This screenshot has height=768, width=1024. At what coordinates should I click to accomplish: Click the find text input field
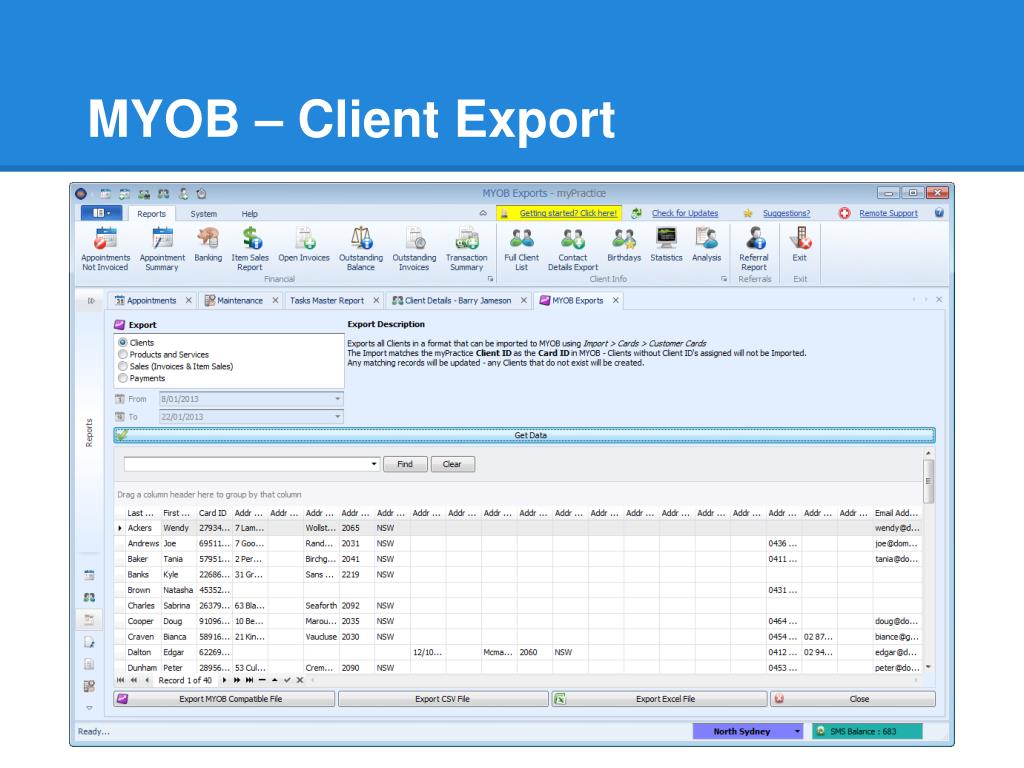[x=246, y=464]
